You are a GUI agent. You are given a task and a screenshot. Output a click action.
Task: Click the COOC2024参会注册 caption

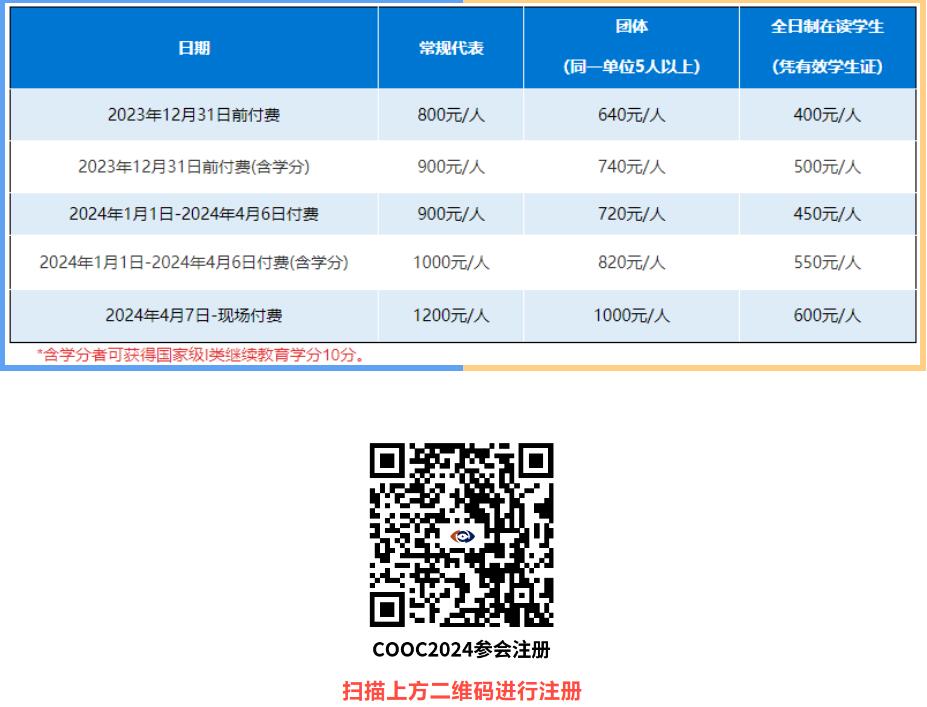[461, 650]
